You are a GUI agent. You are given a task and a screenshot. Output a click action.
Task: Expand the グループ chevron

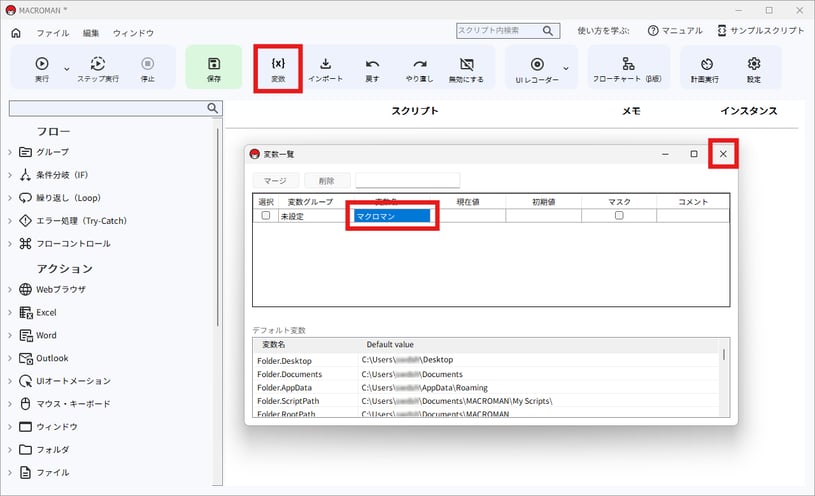click(x=9, y=152)
